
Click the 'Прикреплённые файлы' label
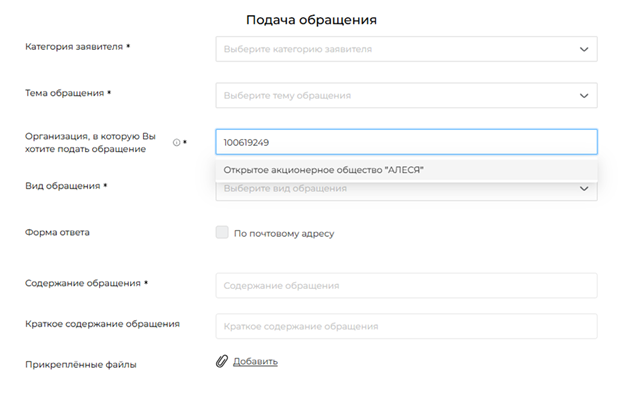(81, 364)
